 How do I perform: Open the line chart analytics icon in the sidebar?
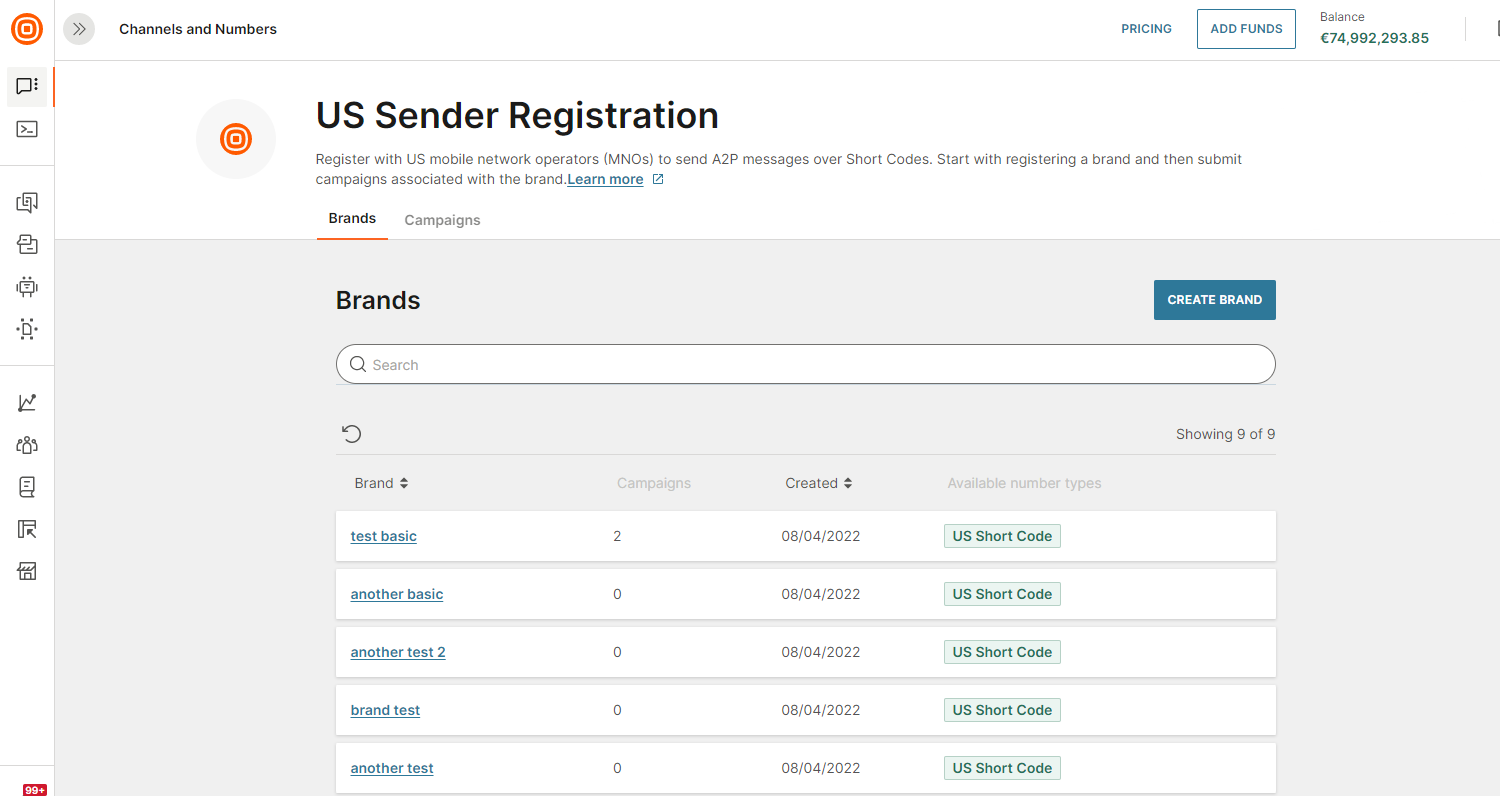tap(27, 403)
